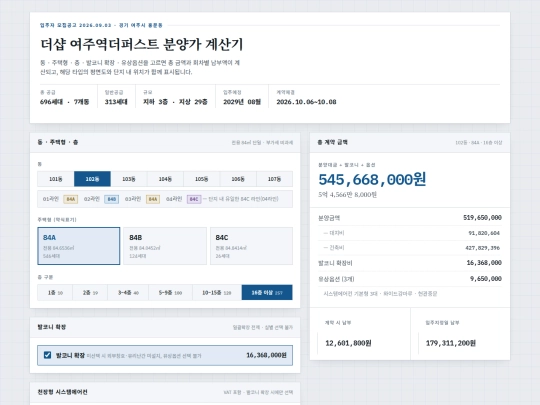Click the 696세대 · 7개동 supply figure

tap(64, 102)
